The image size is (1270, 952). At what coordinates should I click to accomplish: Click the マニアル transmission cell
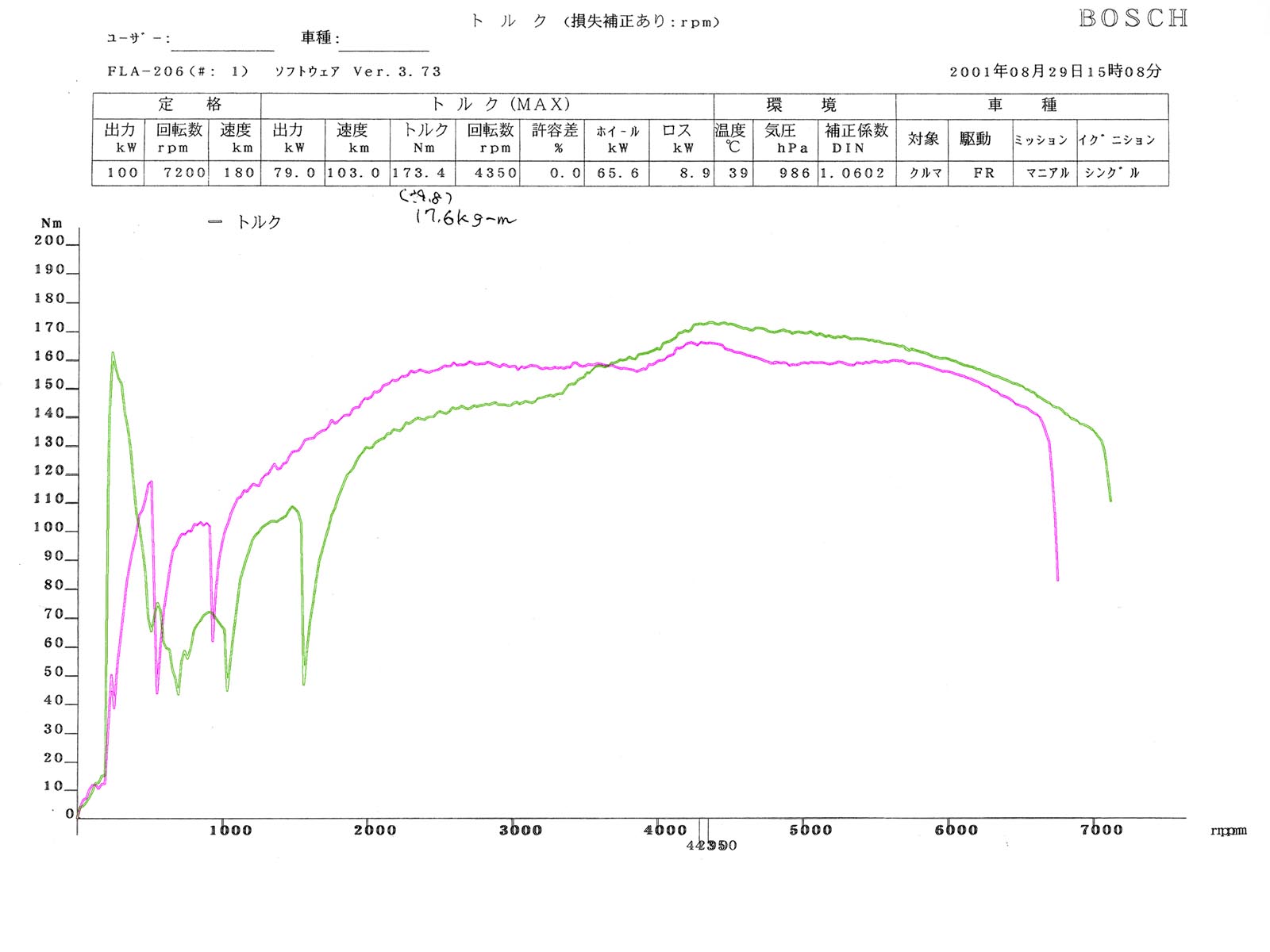(x=1047, y=173)
